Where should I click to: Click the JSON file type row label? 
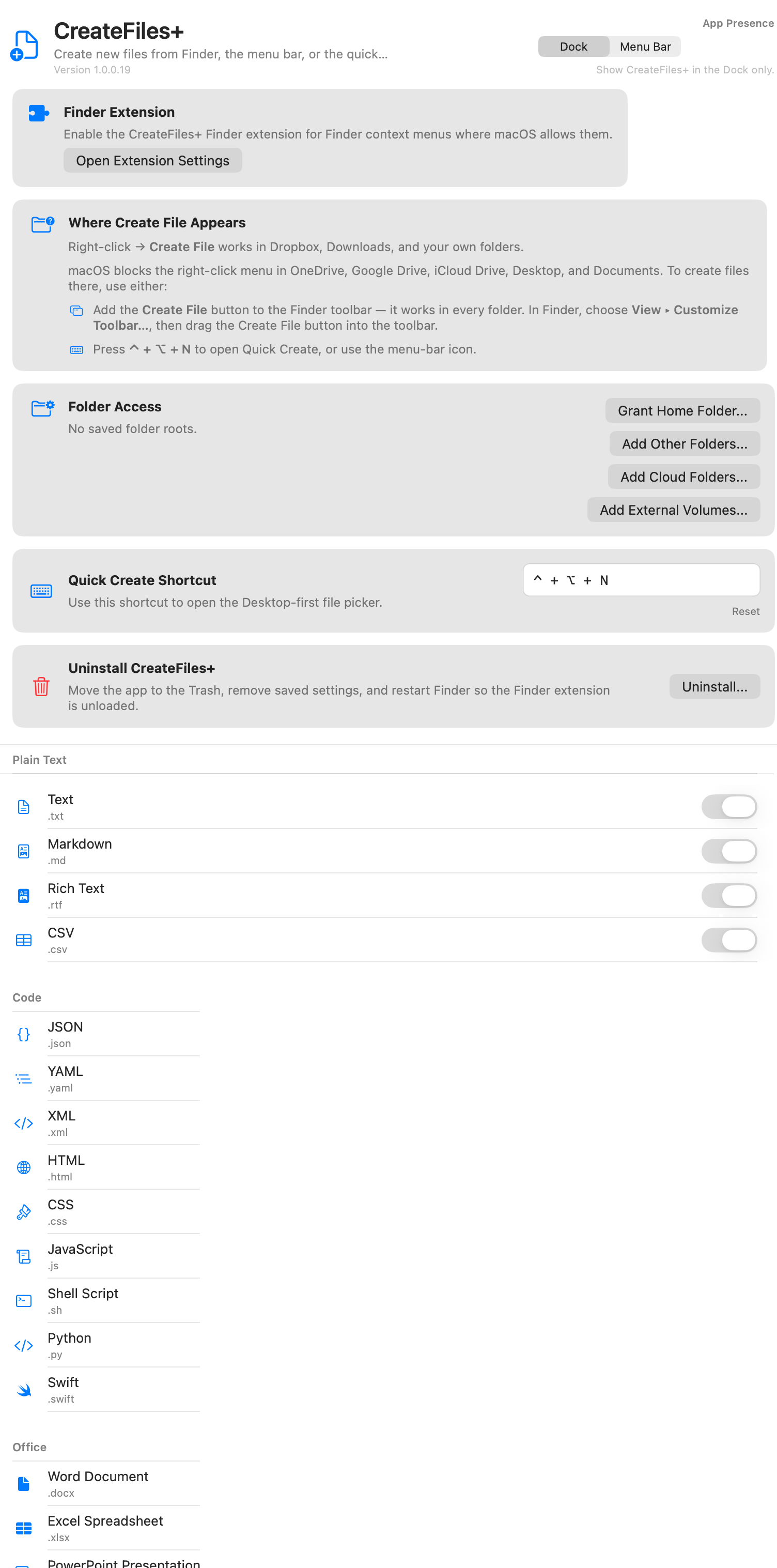pos(65,1027)
